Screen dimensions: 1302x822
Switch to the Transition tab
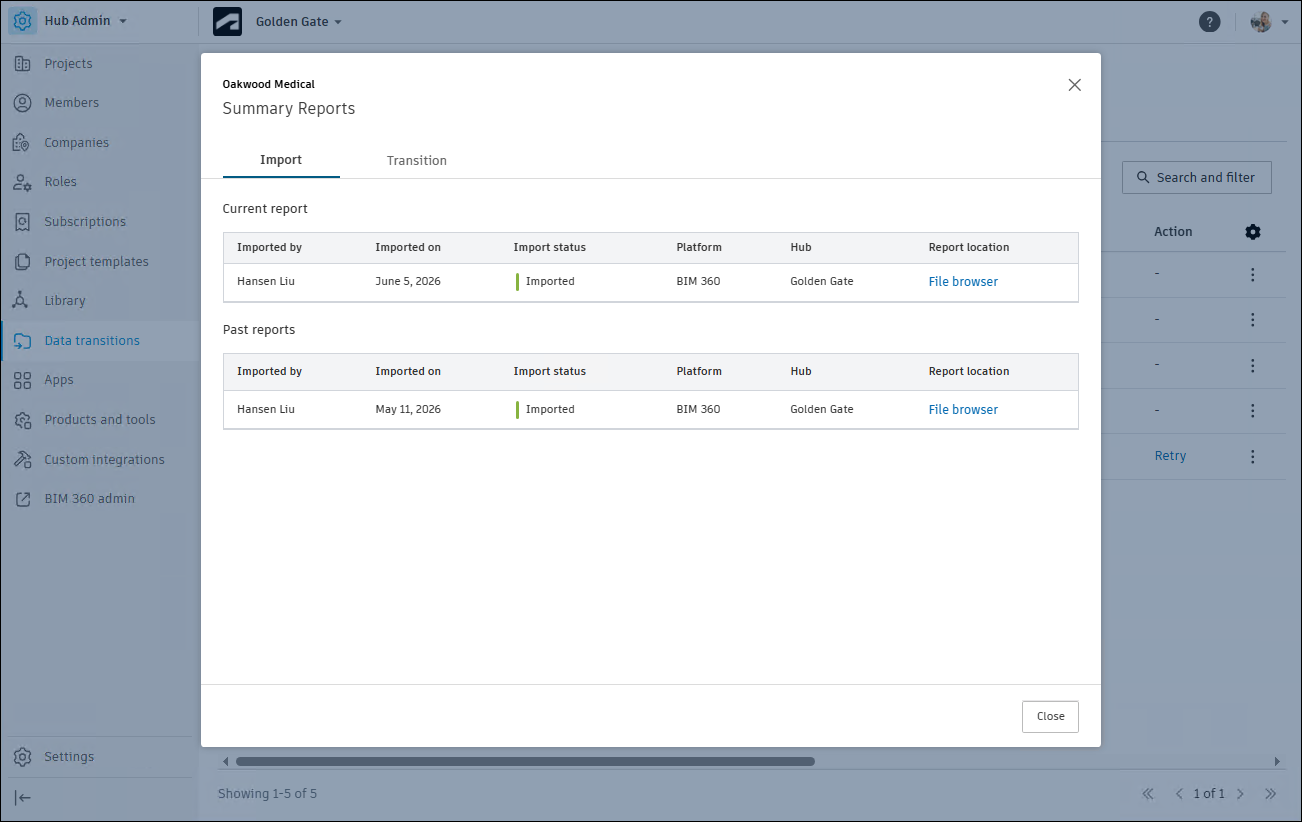coord(417,160)
